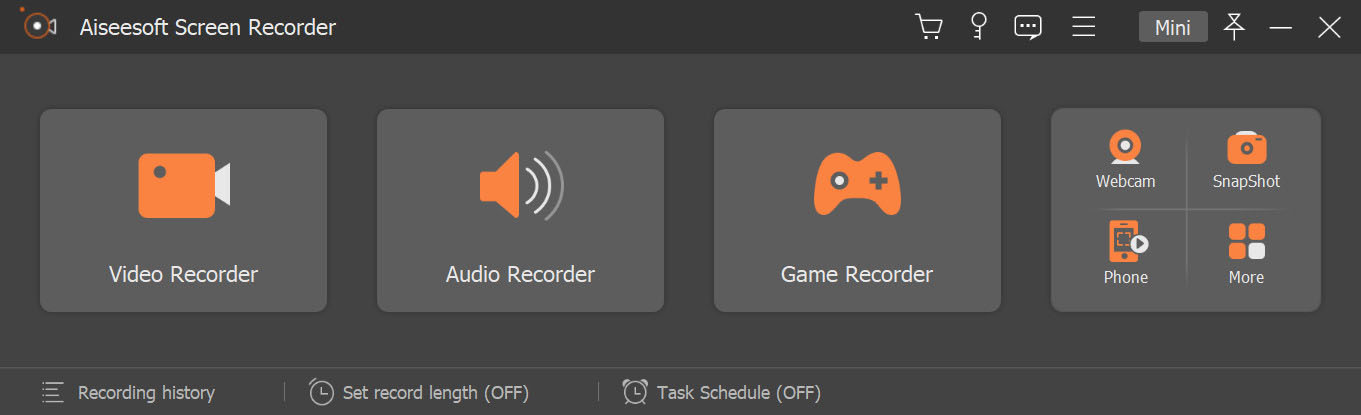Image resolution: width=1361 pixels, height=415 pixels.
Task: Toggle Set record length option
Action: (435, 393)
